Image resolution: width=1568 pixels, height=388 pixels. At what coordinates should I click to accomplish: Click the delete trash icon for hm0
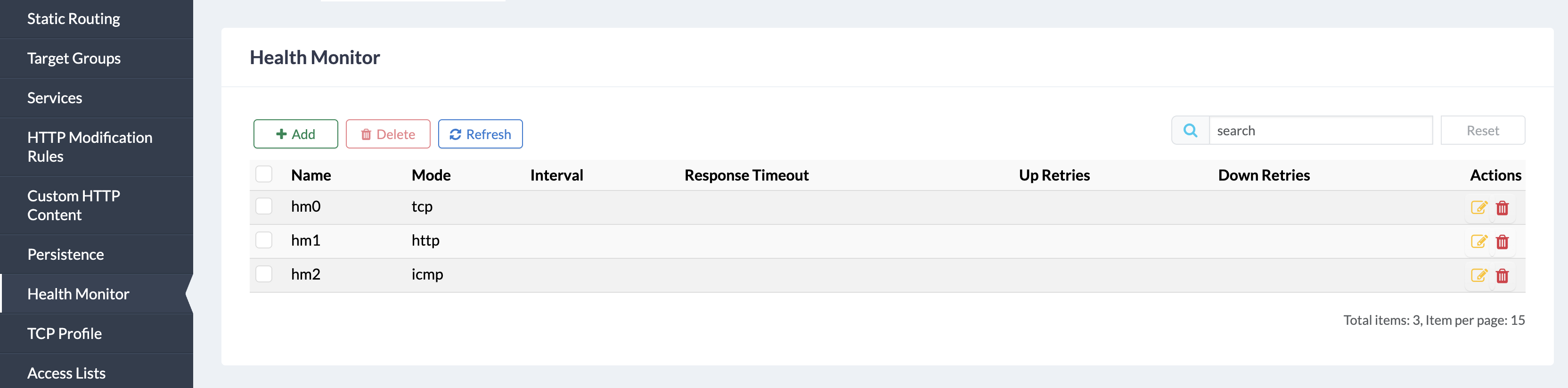[1502, 208]
